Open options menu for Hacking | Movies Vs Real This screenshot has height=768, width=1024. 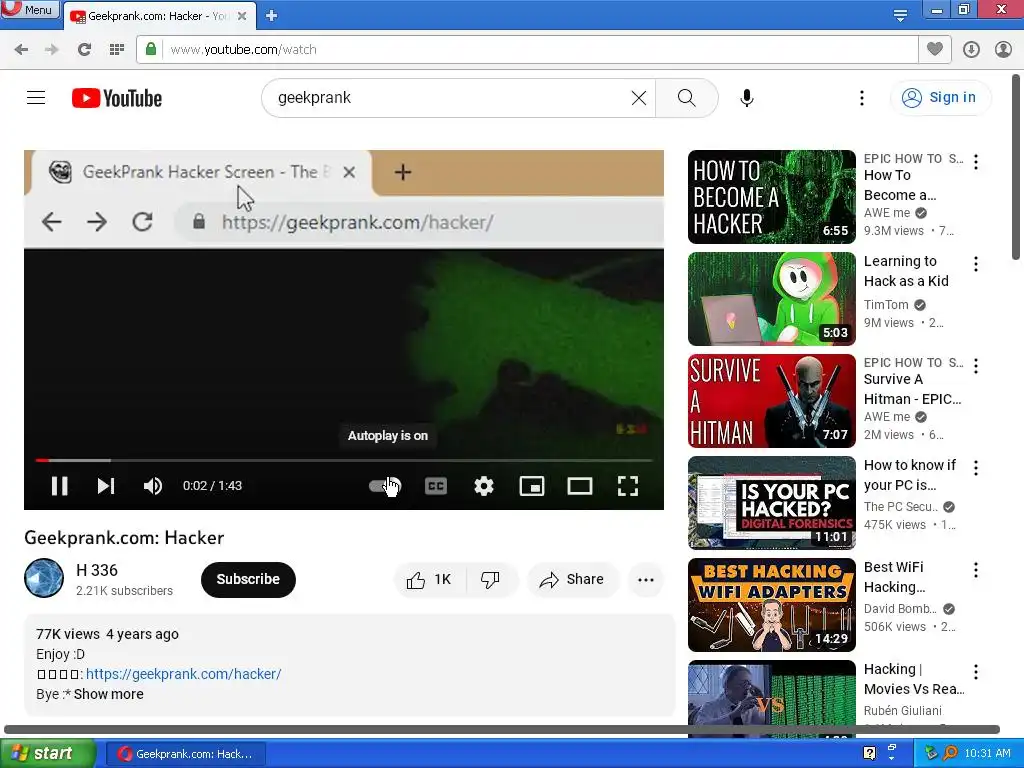[976, 671]
